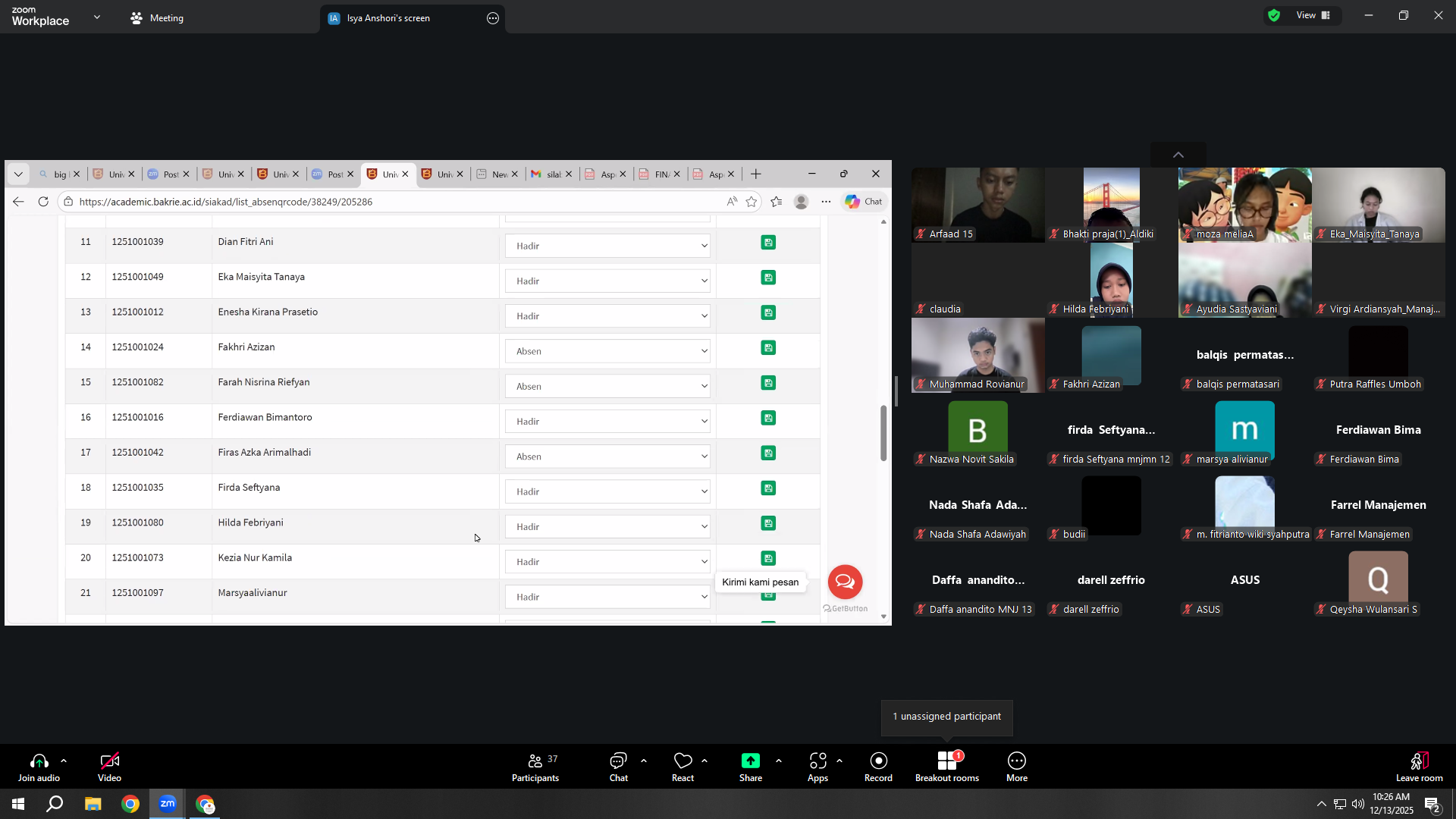Expand Apps options arrow
Screen dimensions: 1456x819
(839, 761)
